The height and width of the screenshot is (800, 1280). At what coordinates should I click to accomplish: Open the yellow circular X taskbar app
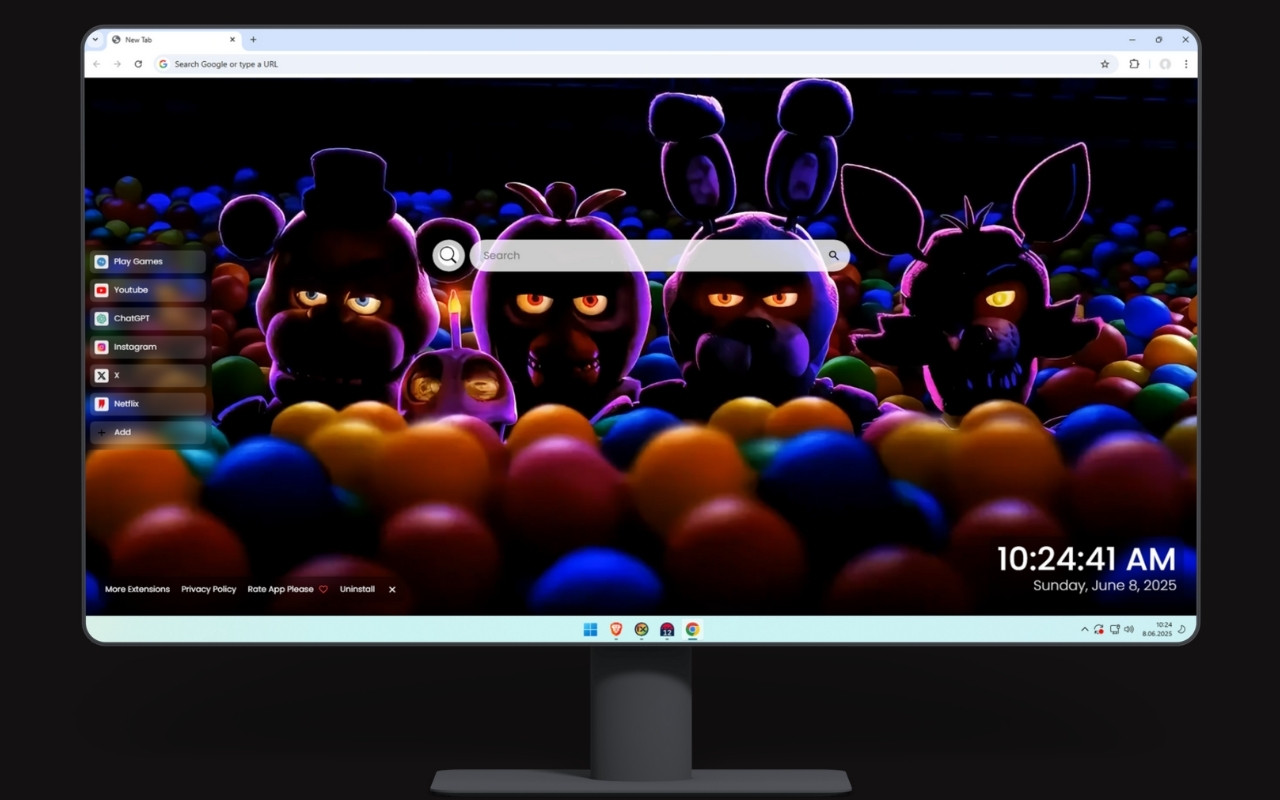pyautogui.click(x=642, y=629)
